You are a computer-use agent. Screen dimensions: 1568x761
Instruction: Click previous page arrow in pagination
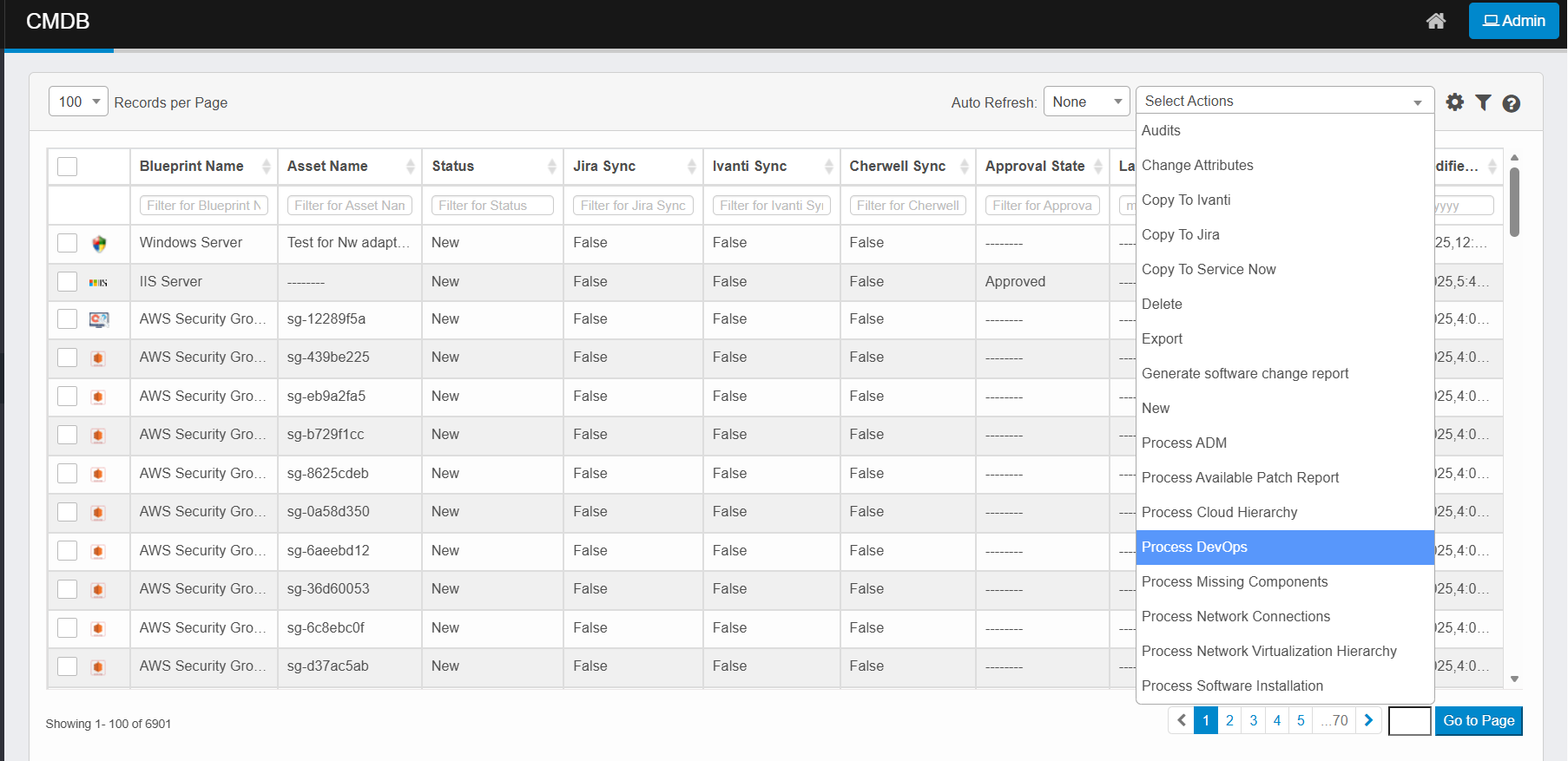1181,720
